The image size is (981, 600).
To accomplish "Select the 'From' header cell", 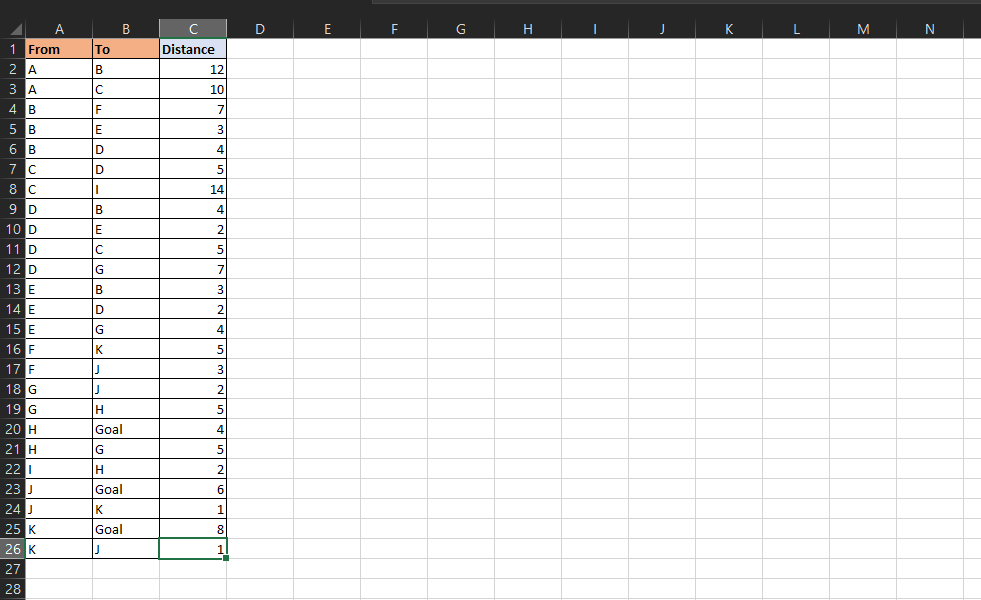I will pos(58,49).
